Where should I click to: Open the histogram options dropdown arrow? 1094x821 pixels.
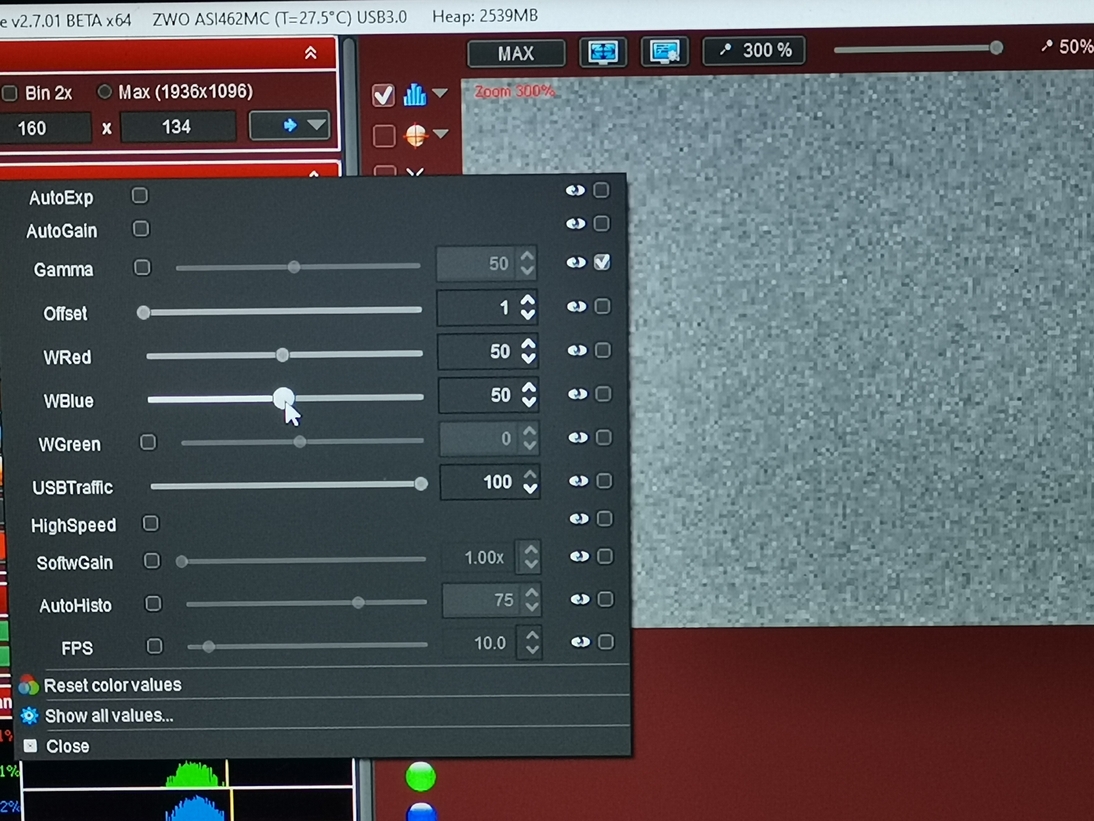pos(440,95)
